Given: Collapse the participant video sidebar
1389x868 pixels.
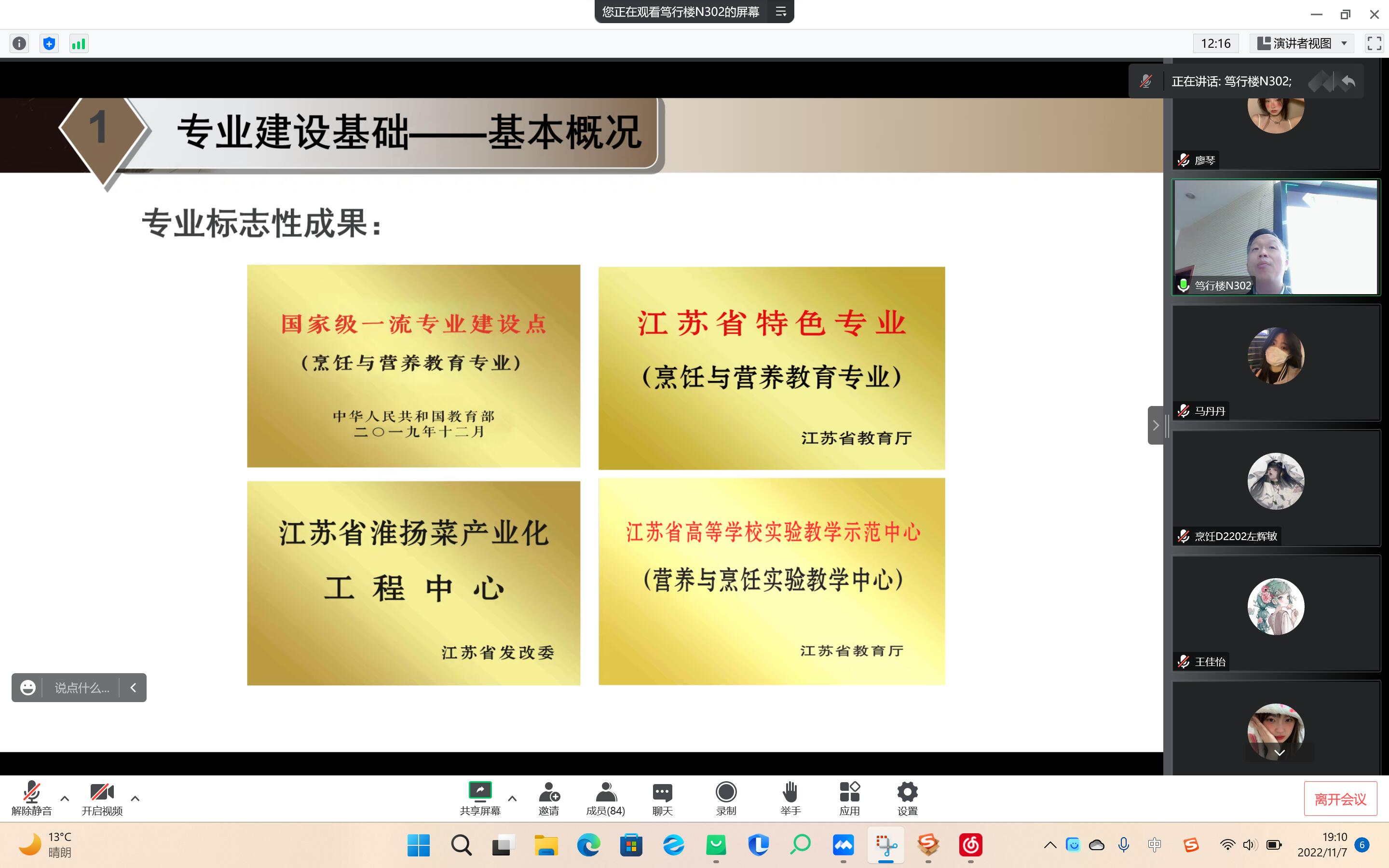Looking at the screenshot, I should 1156,425.
